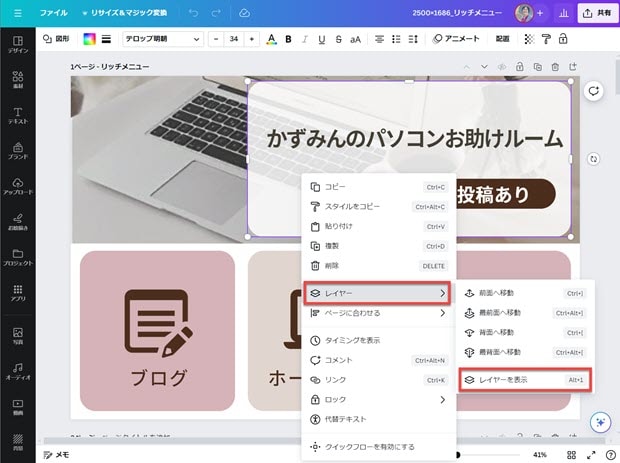Open the テキスト text tool in sidebar
620x463 pixels.
click(x=17, y=115)
